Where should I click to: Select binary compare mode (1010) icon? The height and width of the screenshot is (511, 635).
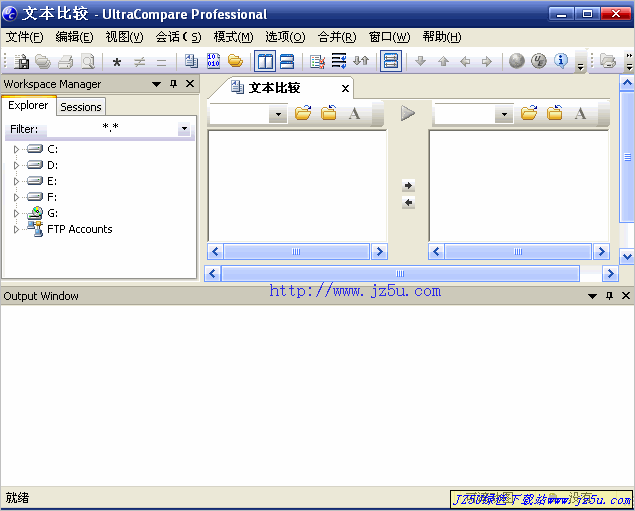pos(213,61)
